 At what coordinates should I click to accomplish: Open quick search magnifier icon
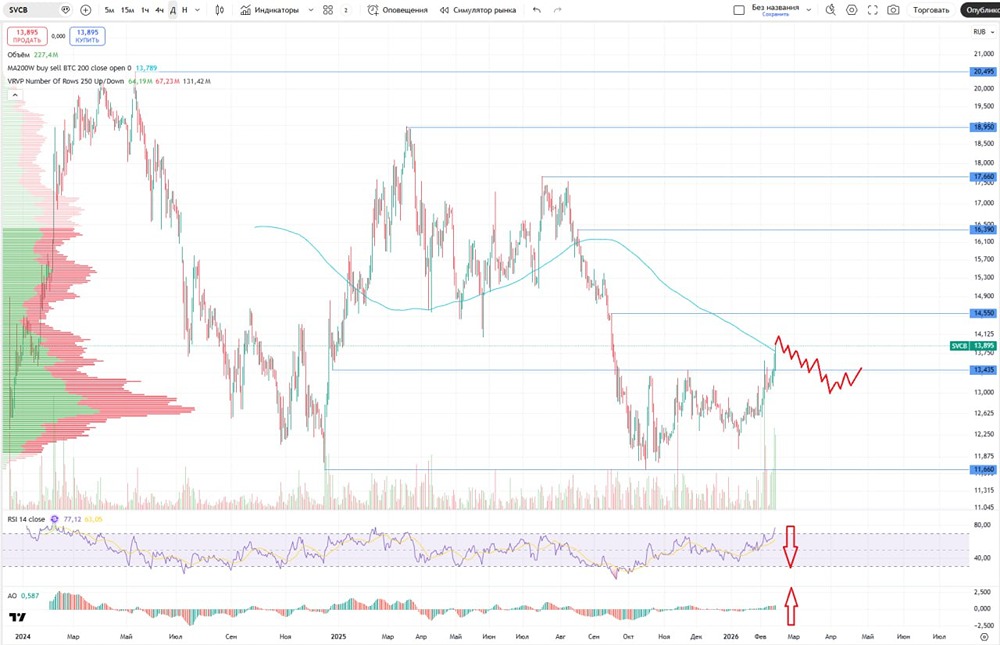pyautogui.click(x=830, y=10)
